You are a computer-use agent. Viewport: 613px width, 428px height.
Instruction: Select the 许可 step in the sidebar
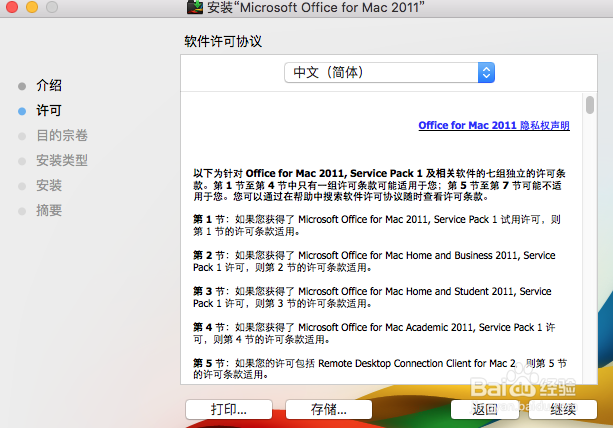pyautogui.click(x=49, y=111)
